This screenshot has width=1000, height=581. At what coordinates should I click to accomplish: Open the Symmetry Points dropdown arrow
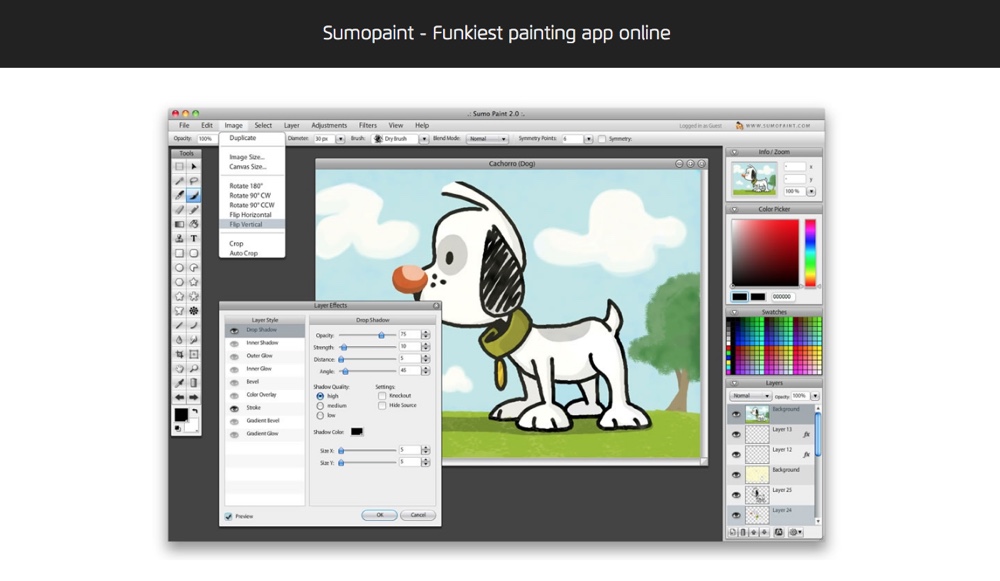click(588, 138)
